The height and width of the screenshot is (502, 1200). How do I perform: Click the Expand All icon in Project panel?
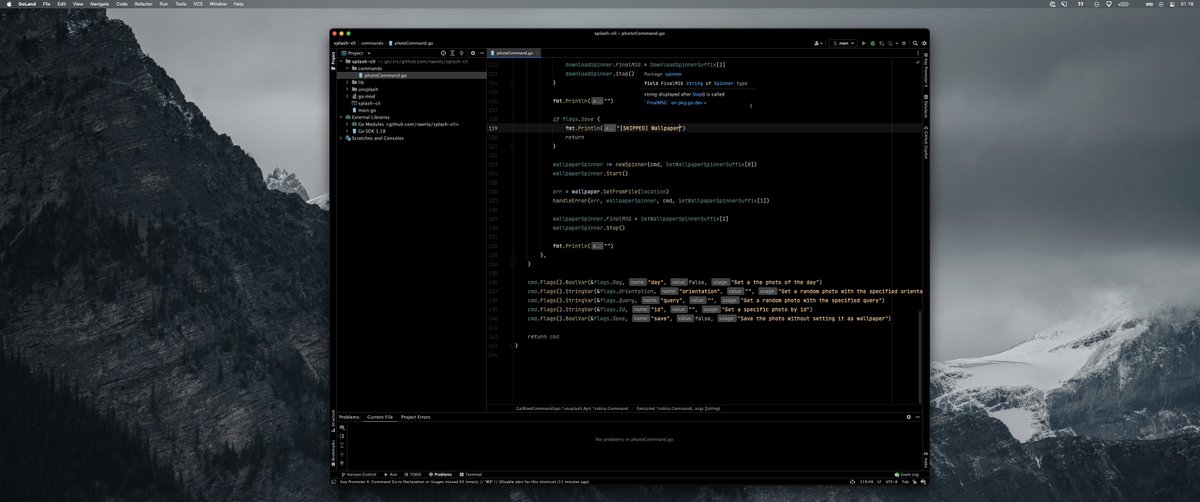[x=452, y=53]
